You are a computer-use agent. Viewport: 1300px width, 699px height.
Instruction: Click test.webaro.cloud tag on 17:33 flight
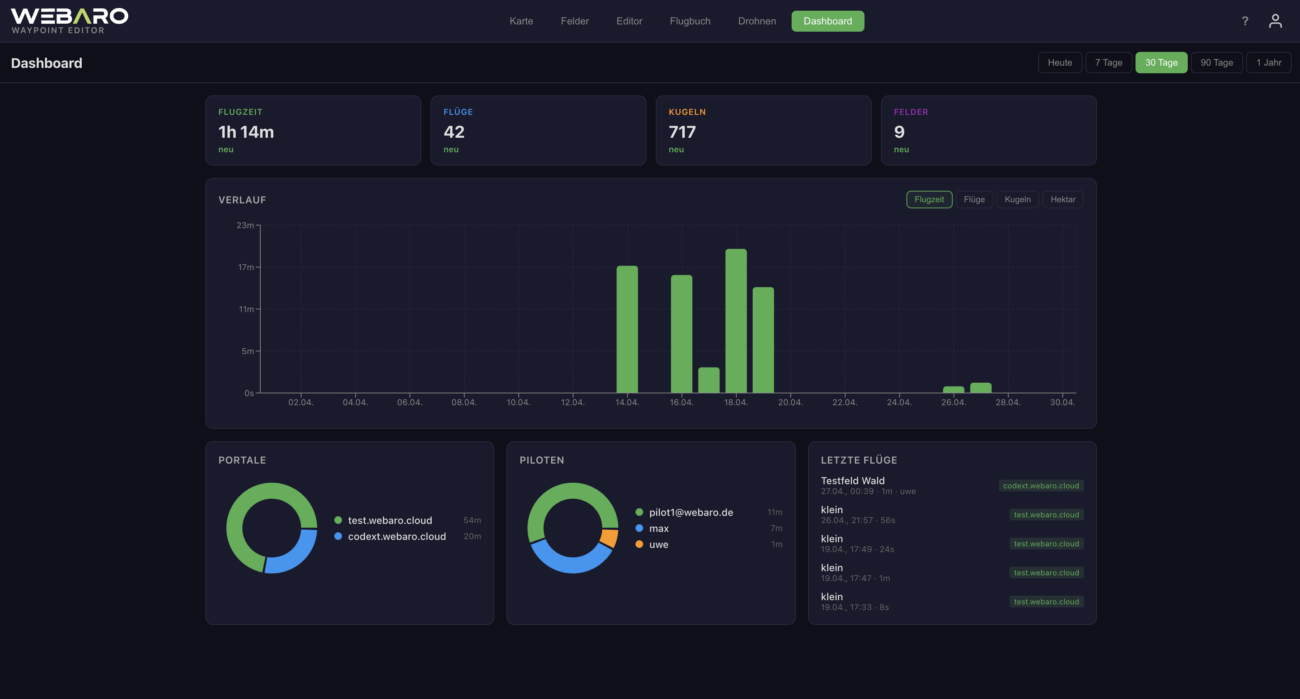pyautogui.click(x=1046, y=602)
